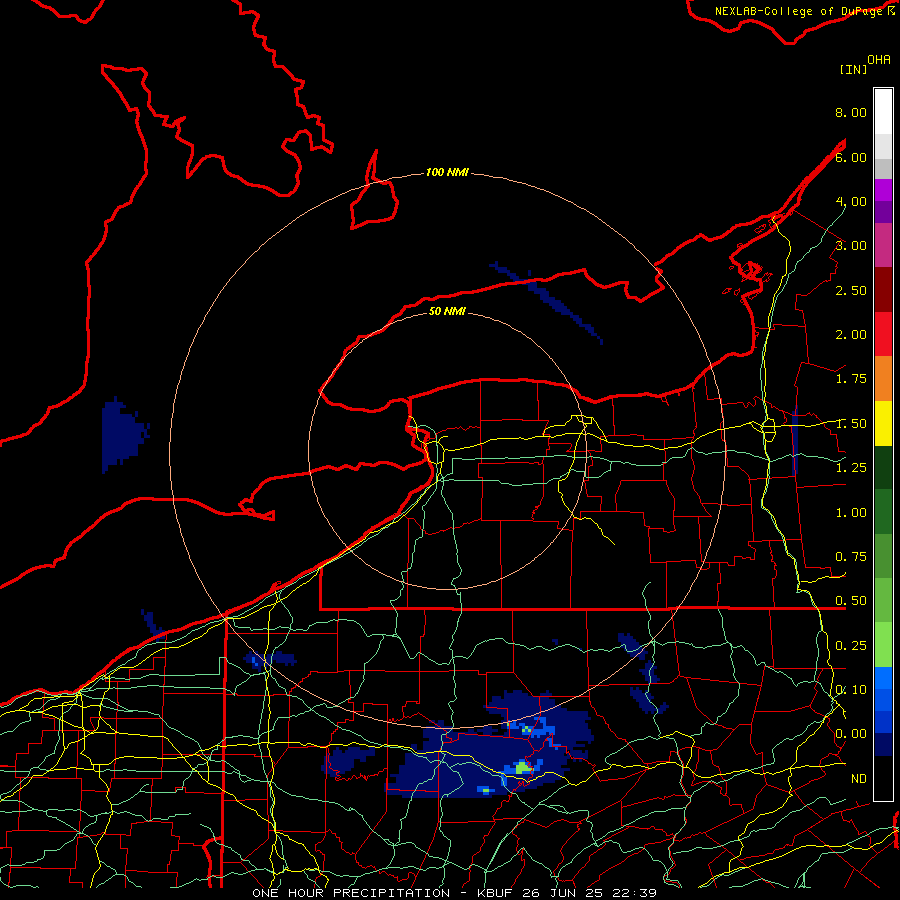This screenshot has height=900, width=900.
Task: Click the 6.00 legend value
Action: click(851, 157)
